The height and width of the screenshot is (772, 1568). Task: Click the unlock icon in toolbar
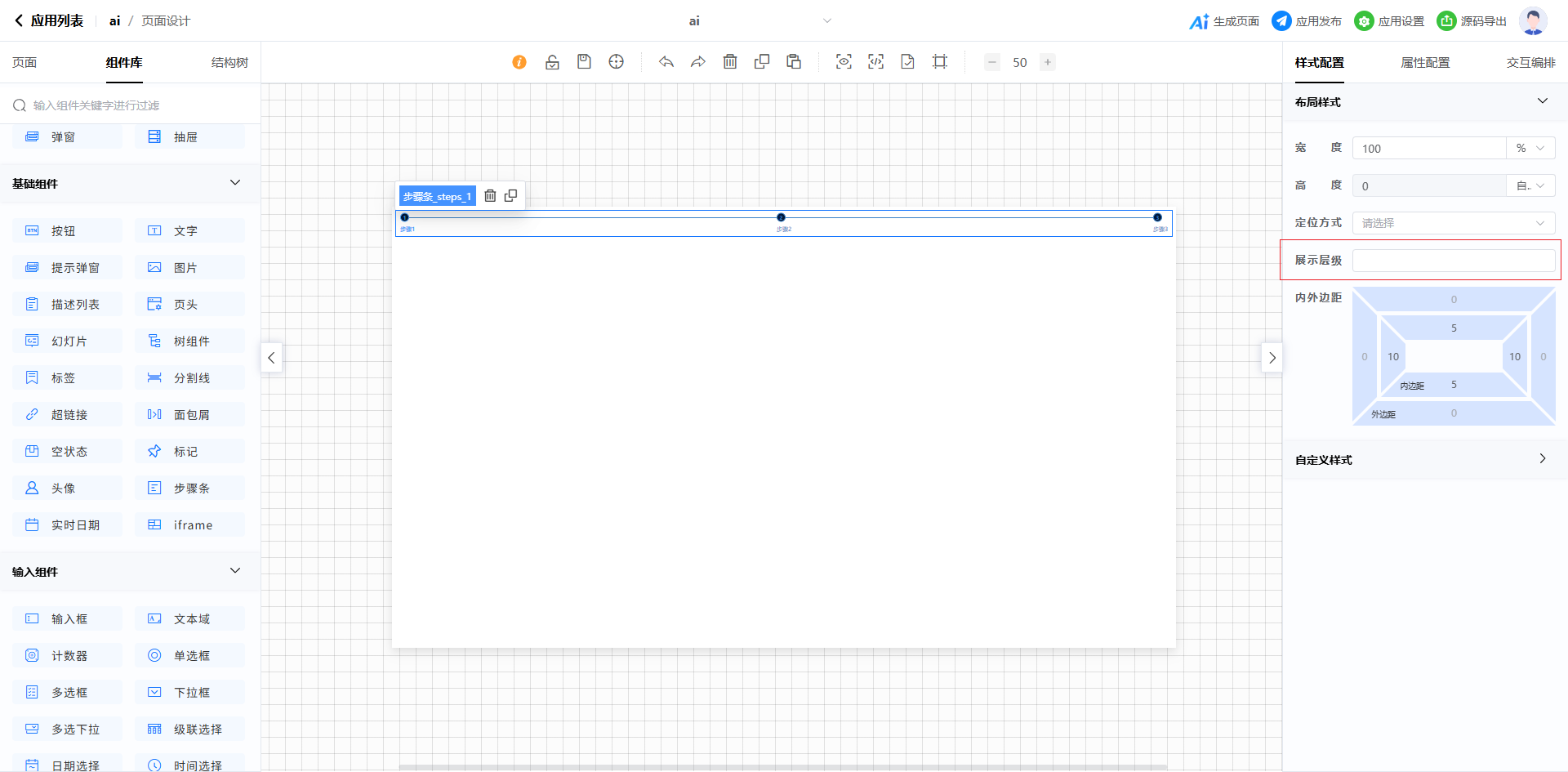[552, 62]
